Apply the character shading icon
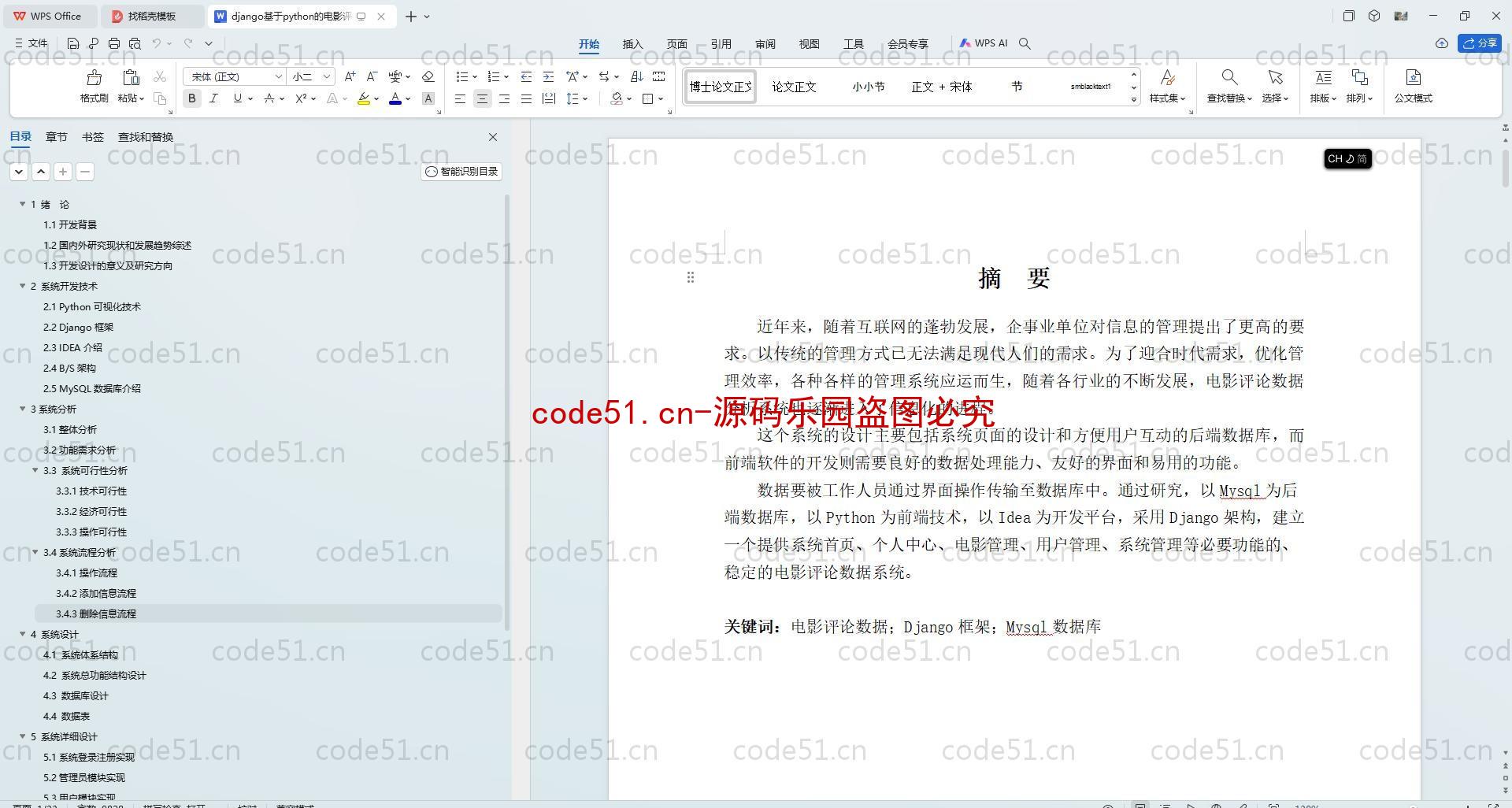Screen dimensions: 1512x808 (x=428, y=98)
